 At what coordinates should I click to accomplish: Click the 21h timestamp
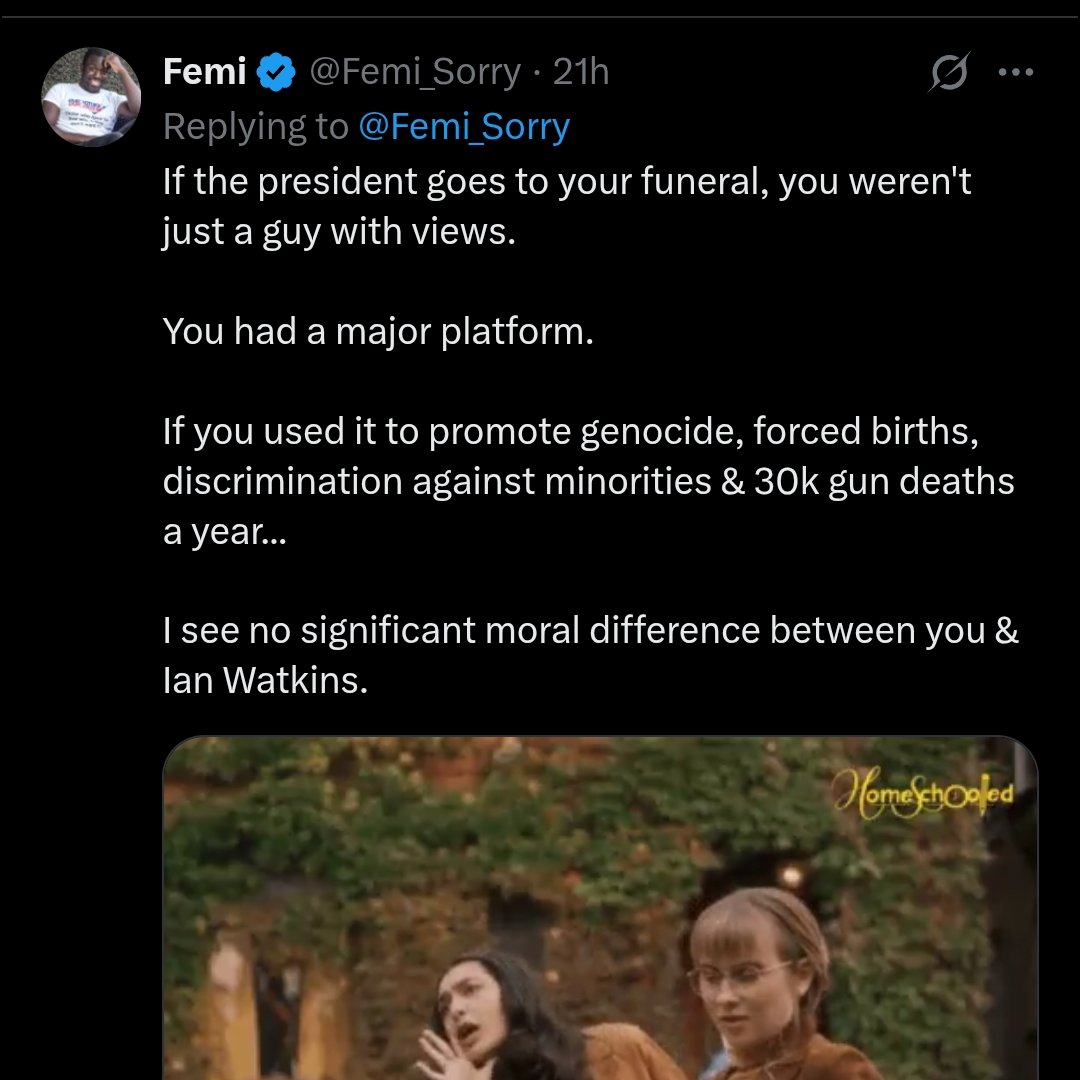pos(581,72)
